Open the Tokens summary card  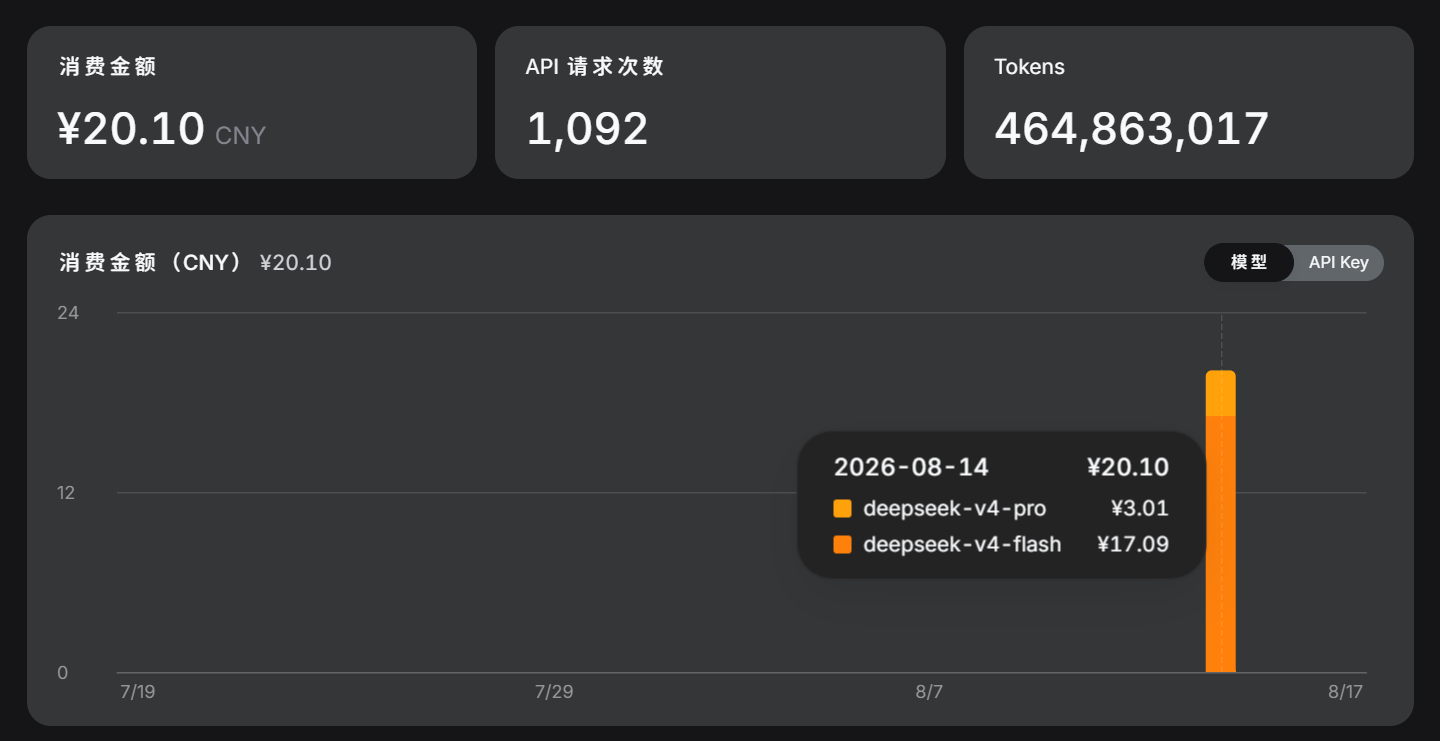pyautogui.click(x=1189, y=102)
